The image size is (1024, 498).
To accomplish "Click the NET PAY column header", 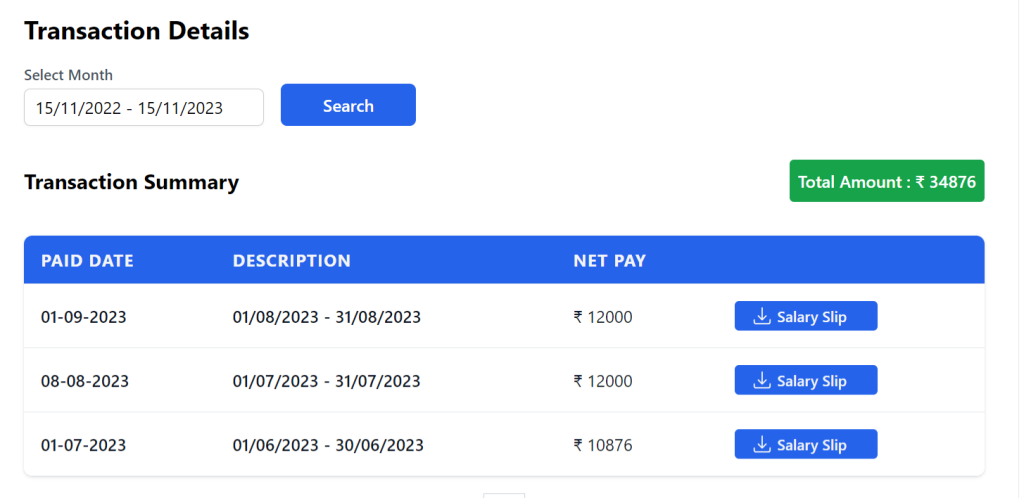I will 610,261.
